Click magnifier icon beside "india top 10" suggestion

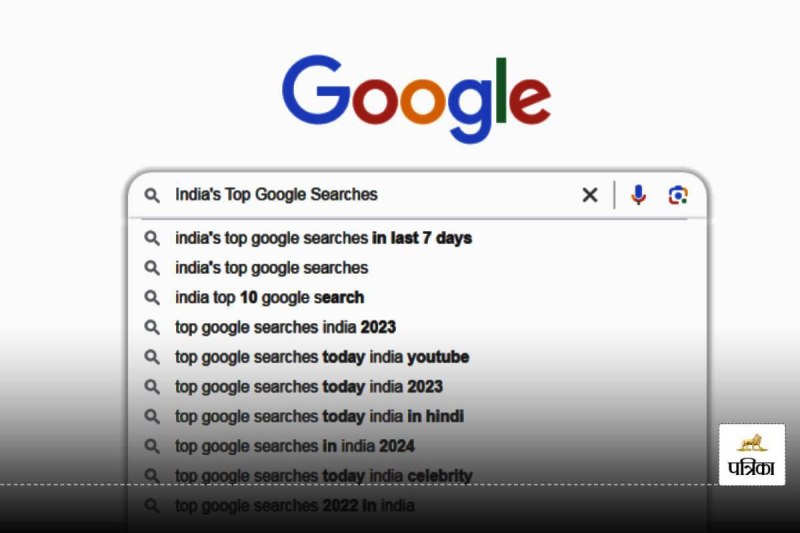[x=152, y=297]
